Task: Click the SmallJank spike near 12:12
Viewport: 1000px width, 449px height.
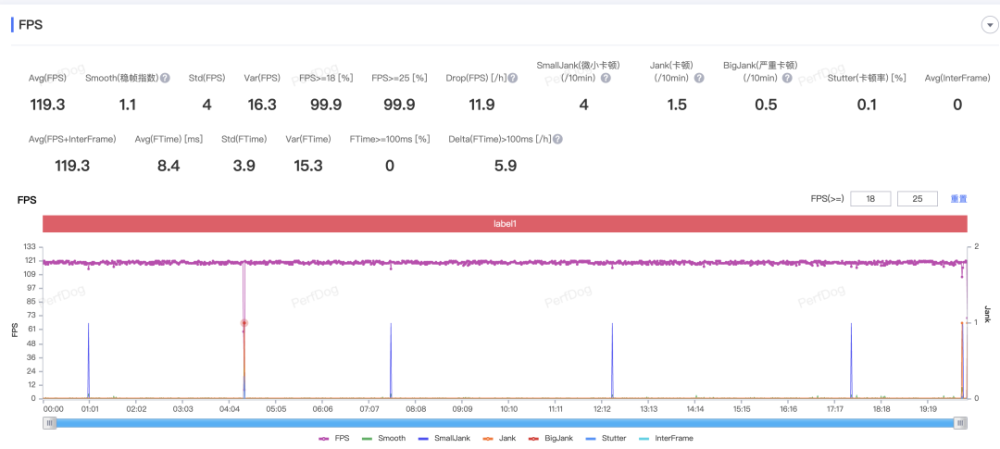Action: point(612,360)
